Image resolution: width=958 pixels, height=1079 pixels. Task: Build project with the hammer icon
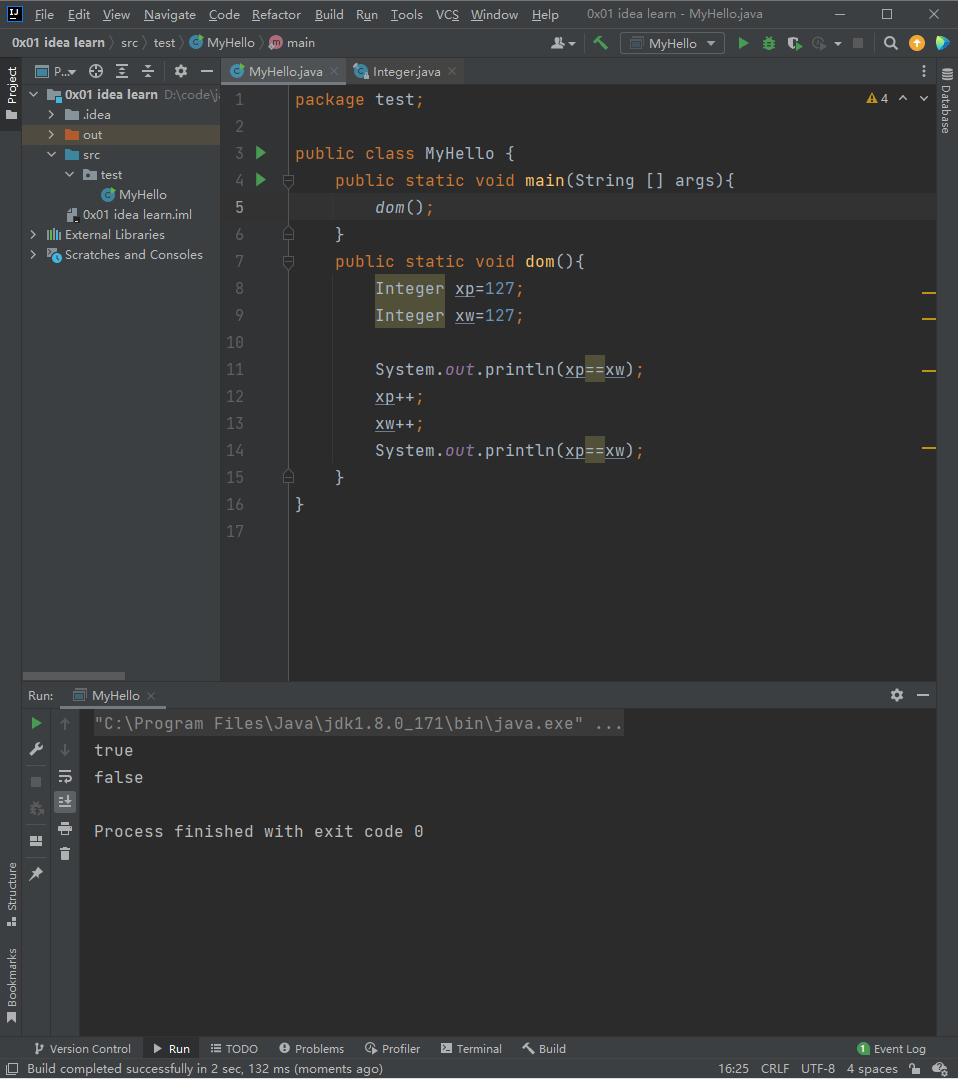(600, 43)
